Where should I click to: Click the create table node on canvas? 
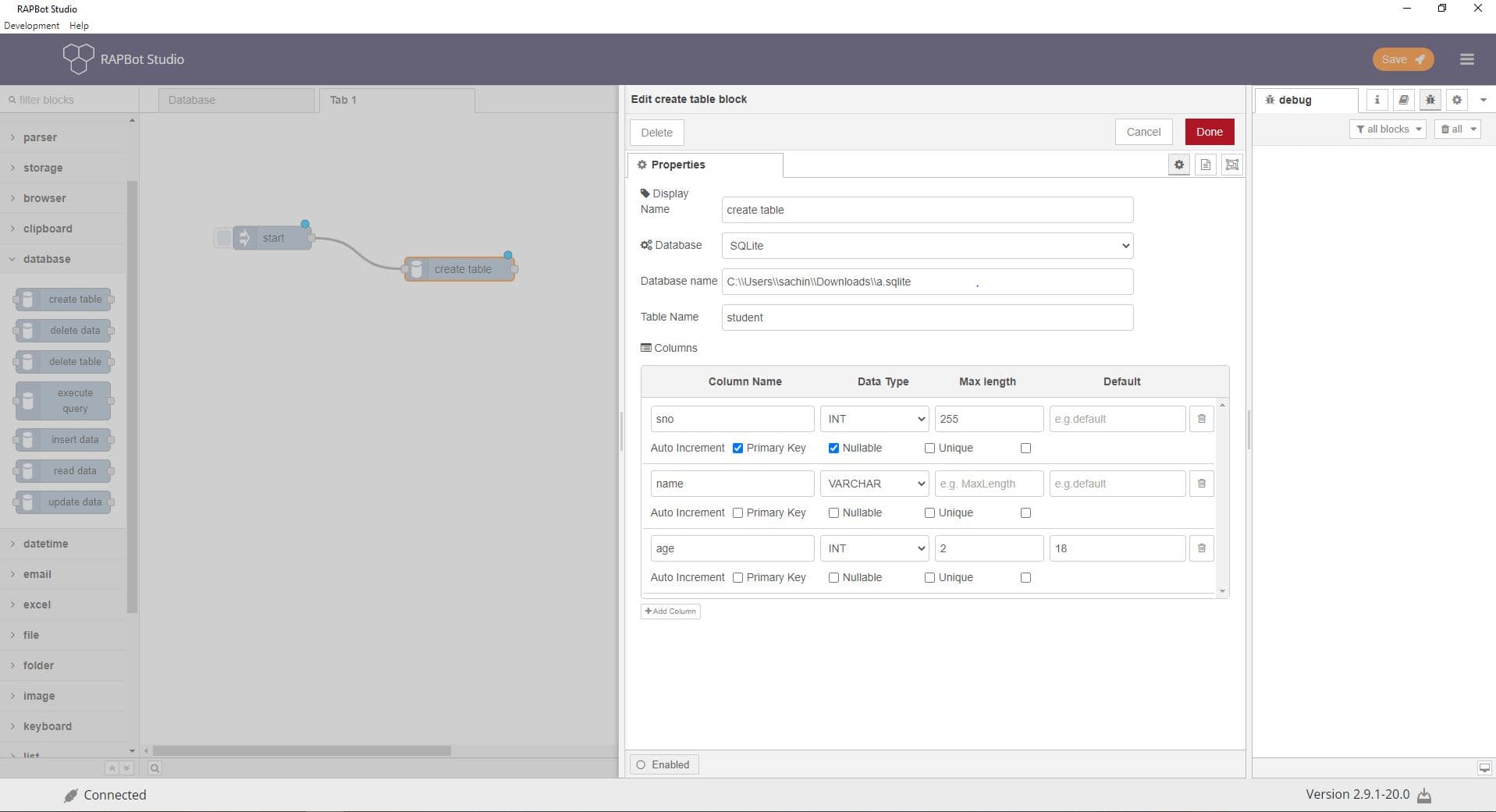coord(460,269)
